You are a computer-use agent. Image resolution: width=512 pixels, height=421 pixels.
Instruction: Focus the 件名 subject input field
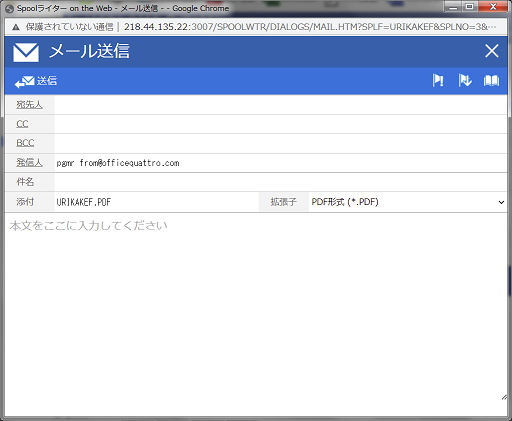click(281, 182)
